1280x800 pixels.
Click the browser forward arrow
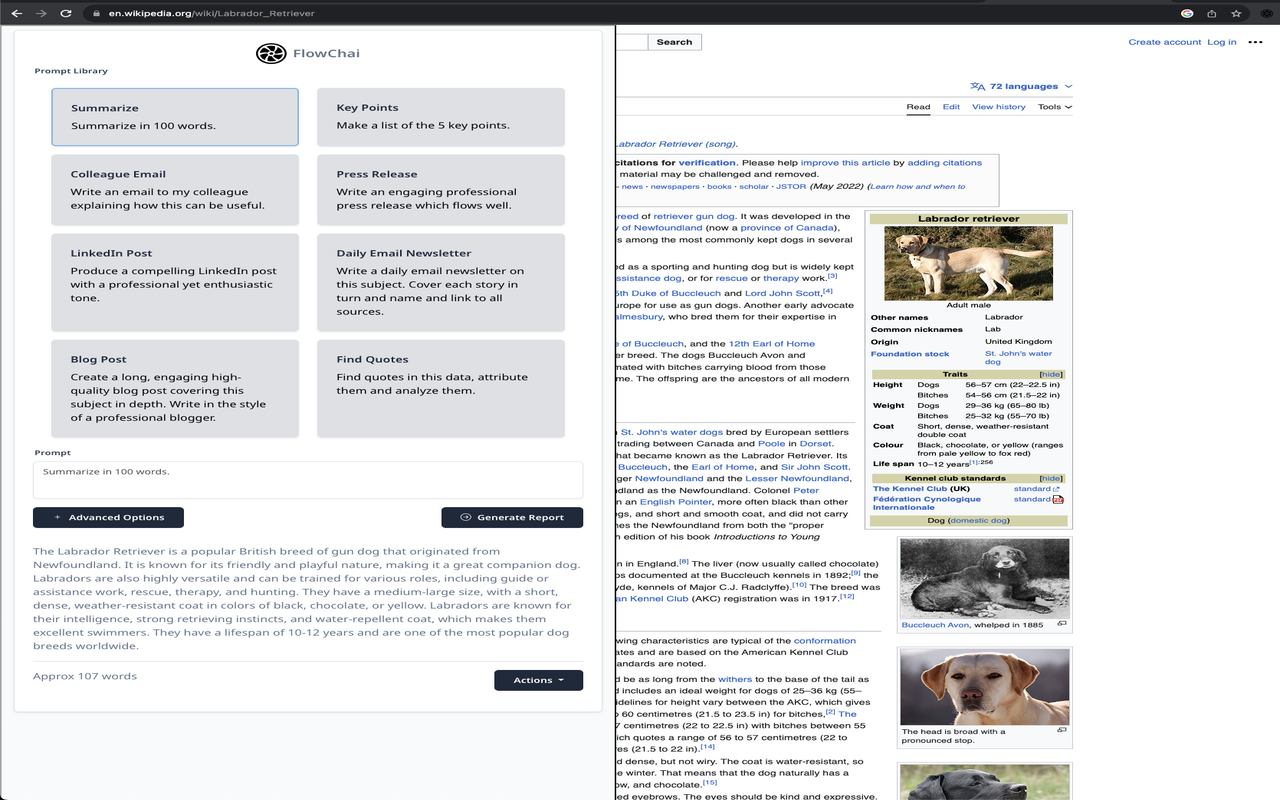click(x=41, y=13)
